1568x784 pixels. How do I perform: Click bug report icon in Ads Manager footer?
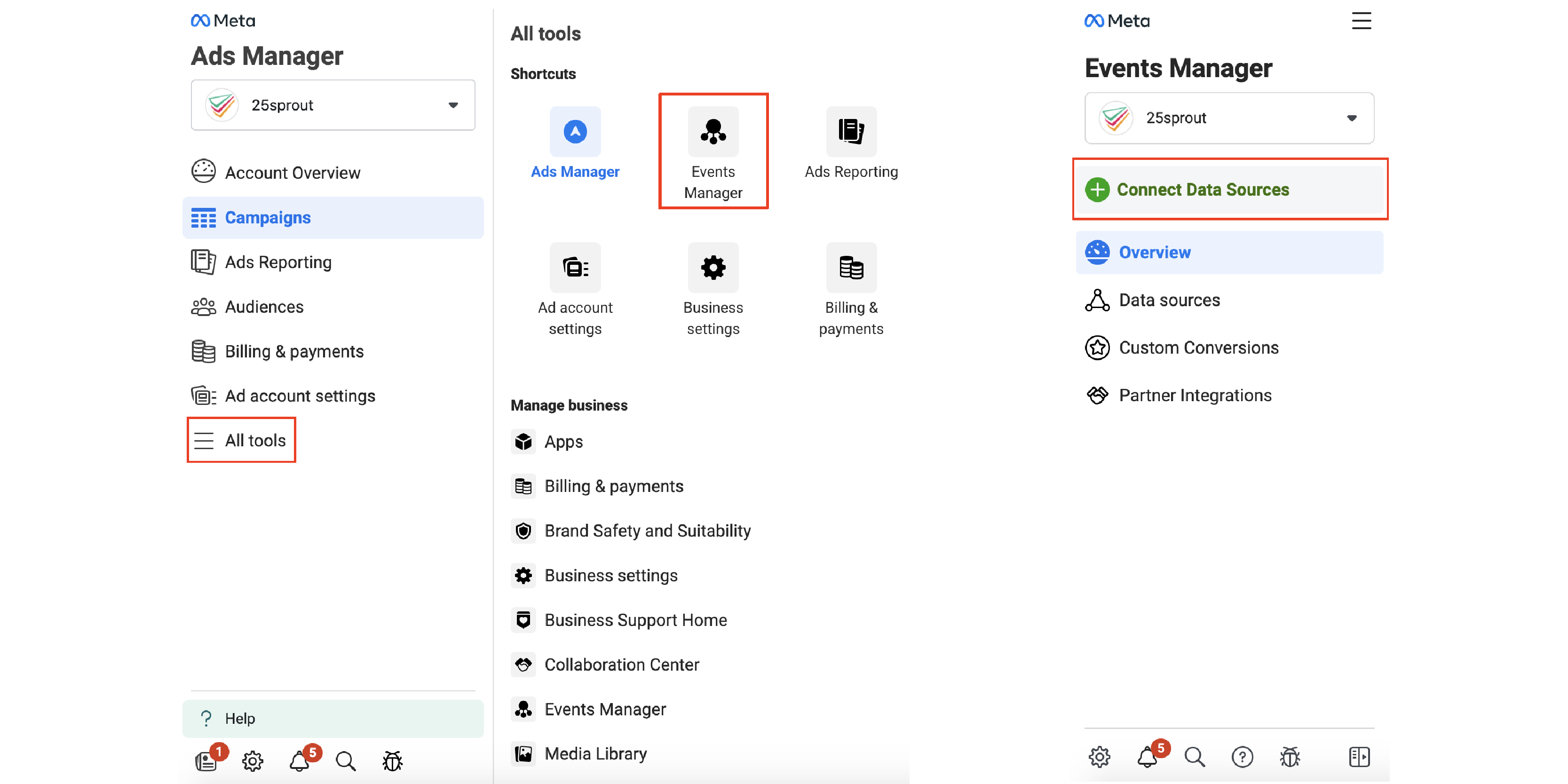point(393,761)
